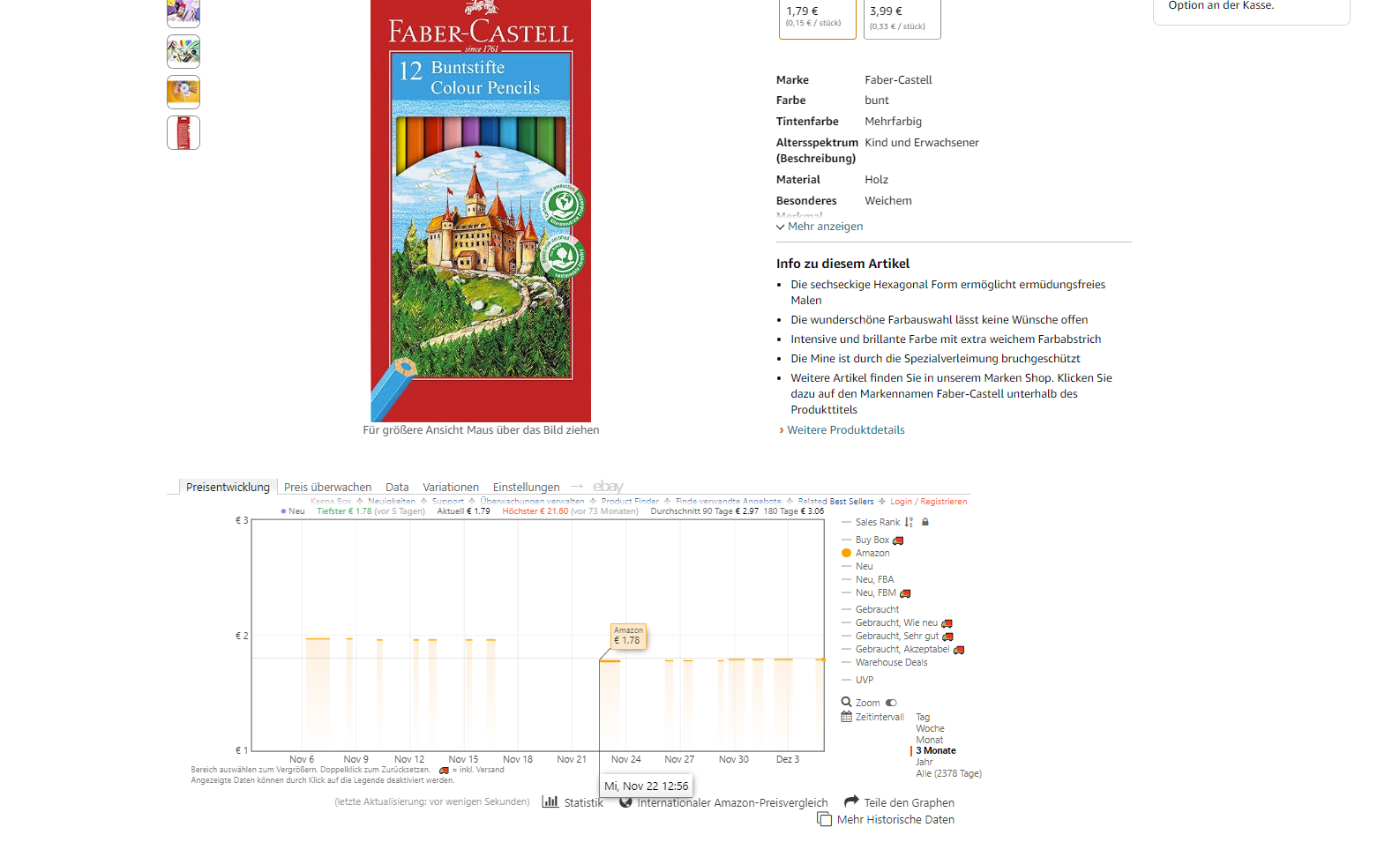Click the orange Amazon legend dot

847,553
